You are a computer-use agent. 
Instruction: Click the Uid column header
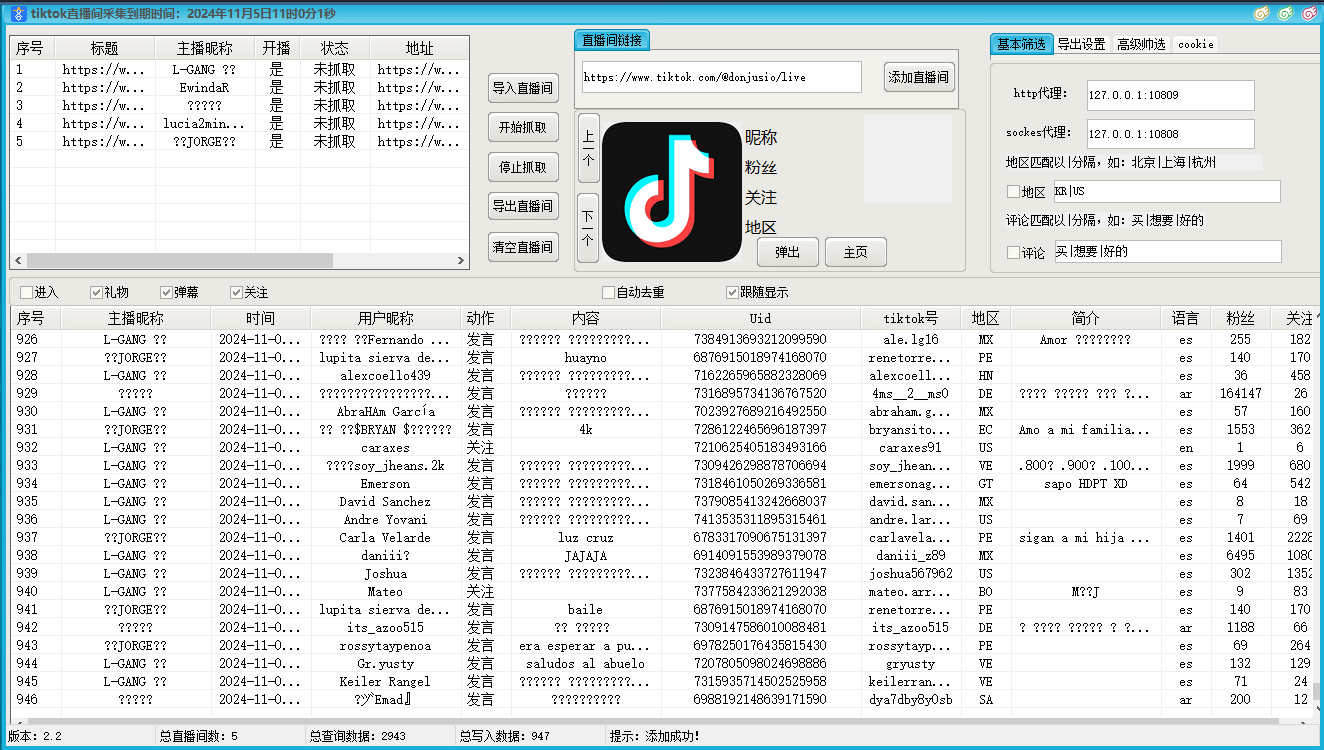[760, 318]
